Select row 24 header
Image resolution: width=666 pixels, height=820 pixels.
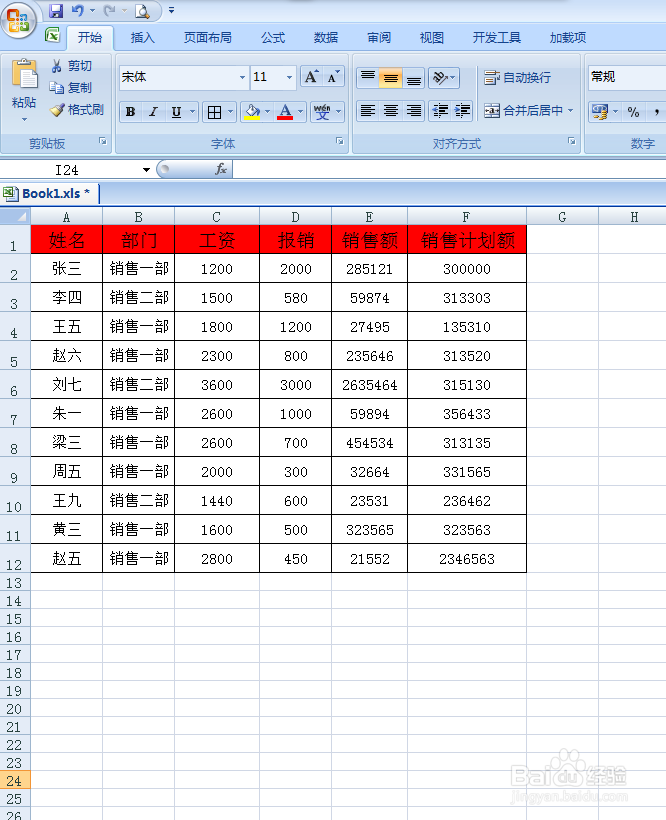pos(14,780)
